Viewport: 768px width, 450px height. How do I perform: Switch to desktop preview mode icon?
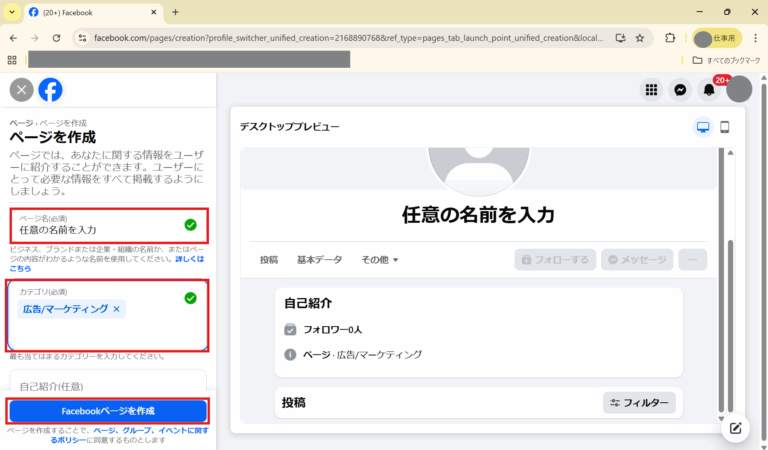(703, 127)
